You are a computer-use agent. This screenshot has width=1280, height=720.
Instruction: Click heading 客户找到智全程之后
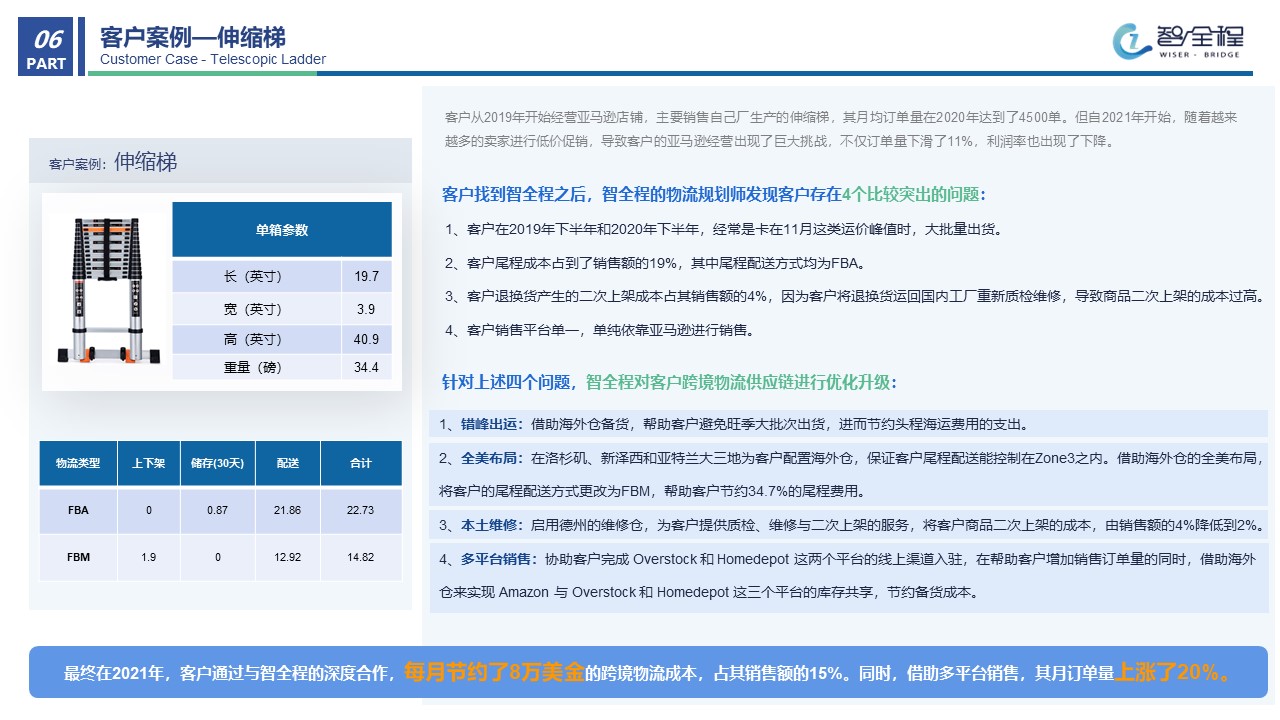pos(714,194)
